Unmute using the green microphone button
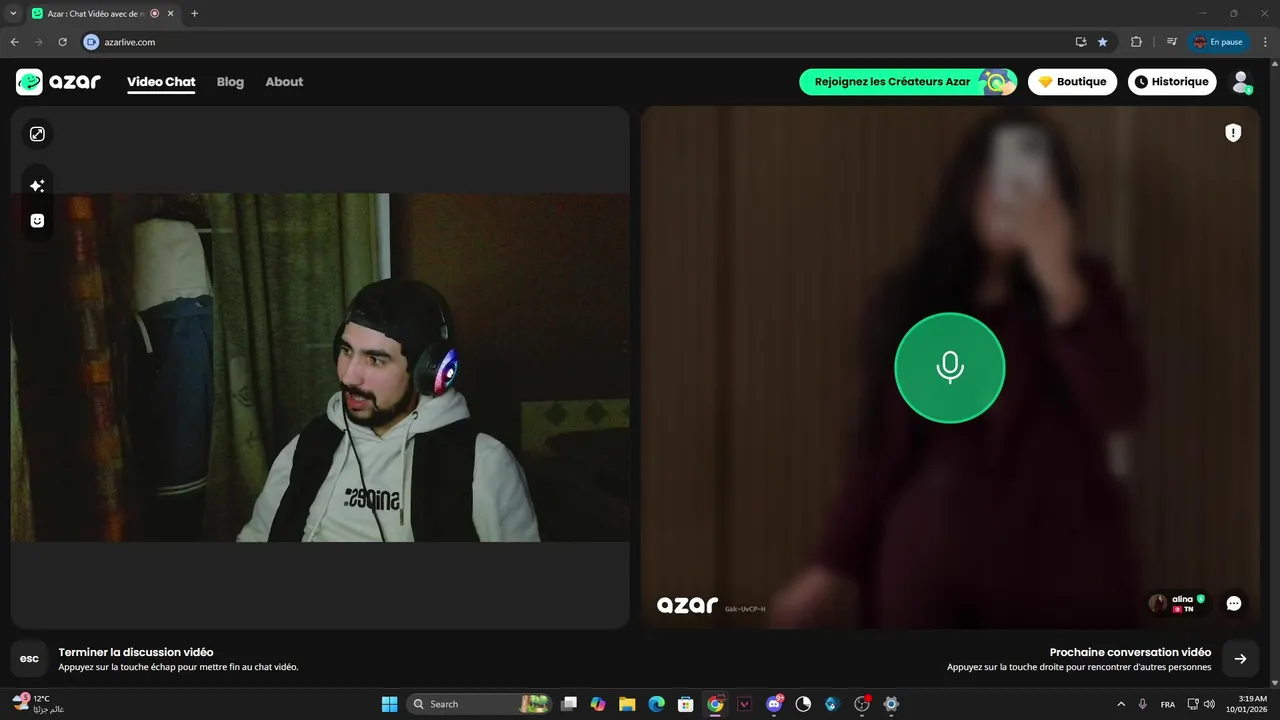 tap(949, 368)
